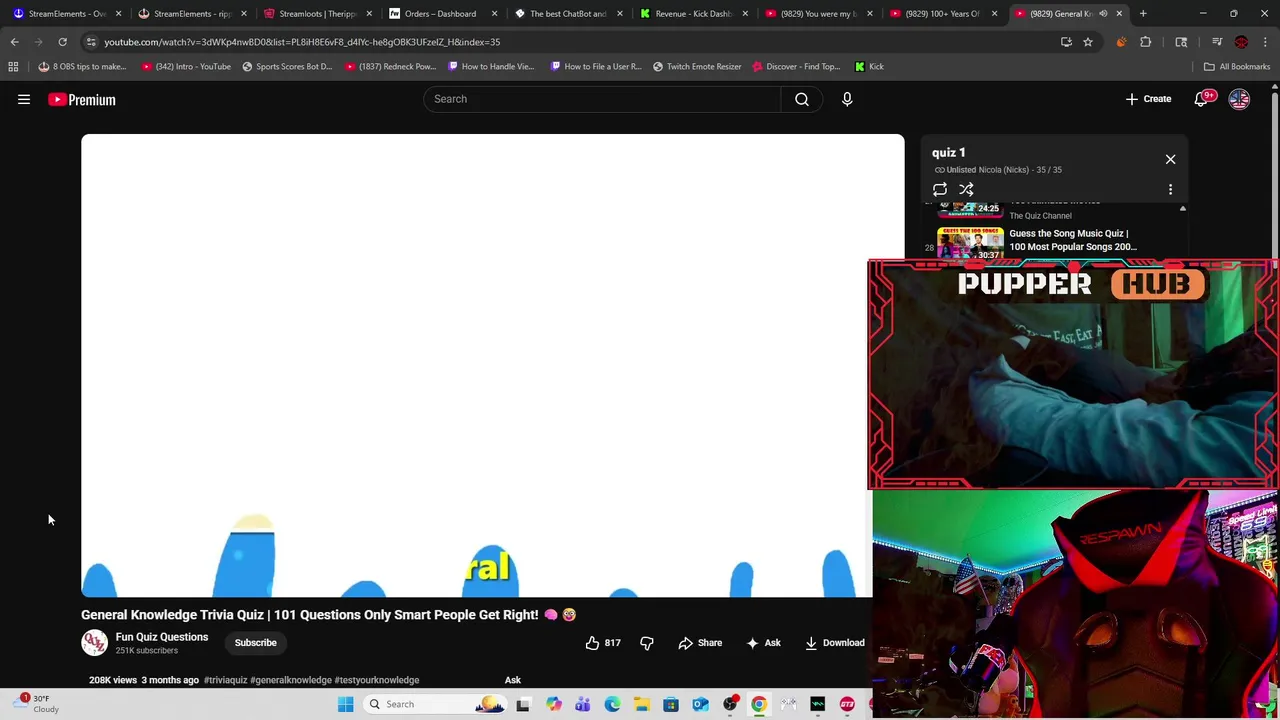Share this trivia quiz video
The image size is (1280, 720).
(x=700, y=643)
